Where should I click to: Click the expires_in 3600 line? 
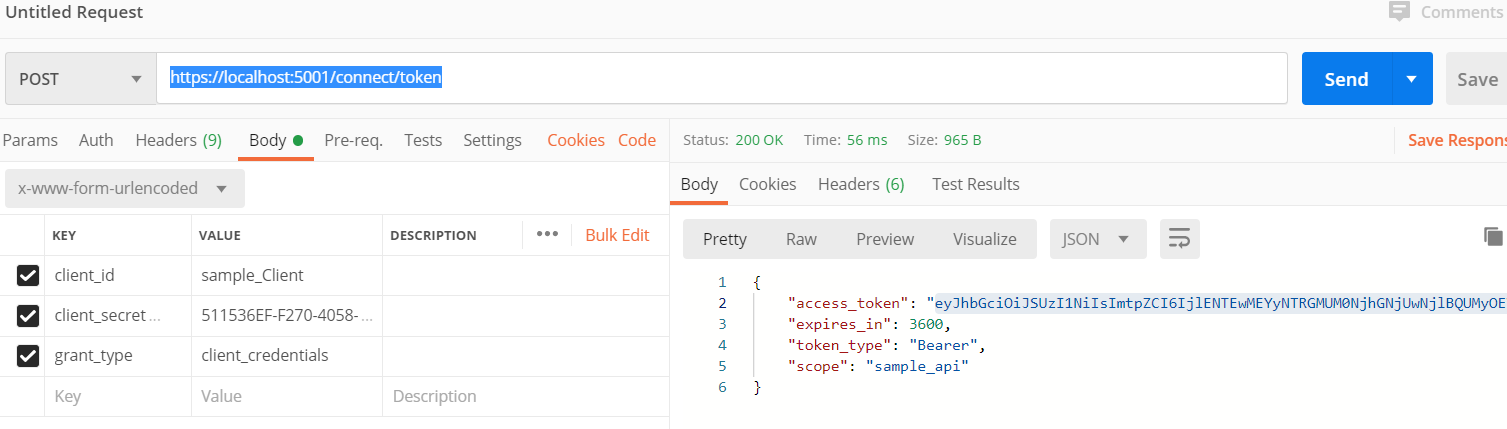pyautogui.click(x=869, y=324)
